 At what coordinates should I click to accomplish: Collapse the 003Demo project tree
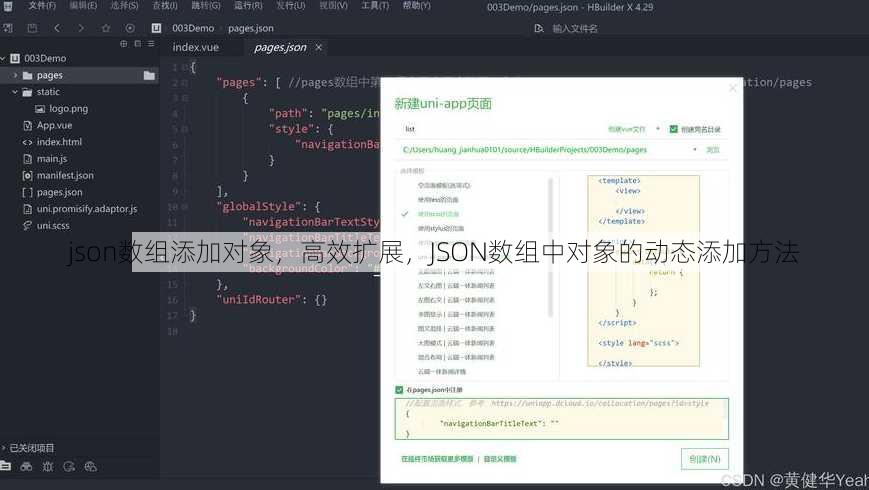click(x=3, y=59)
